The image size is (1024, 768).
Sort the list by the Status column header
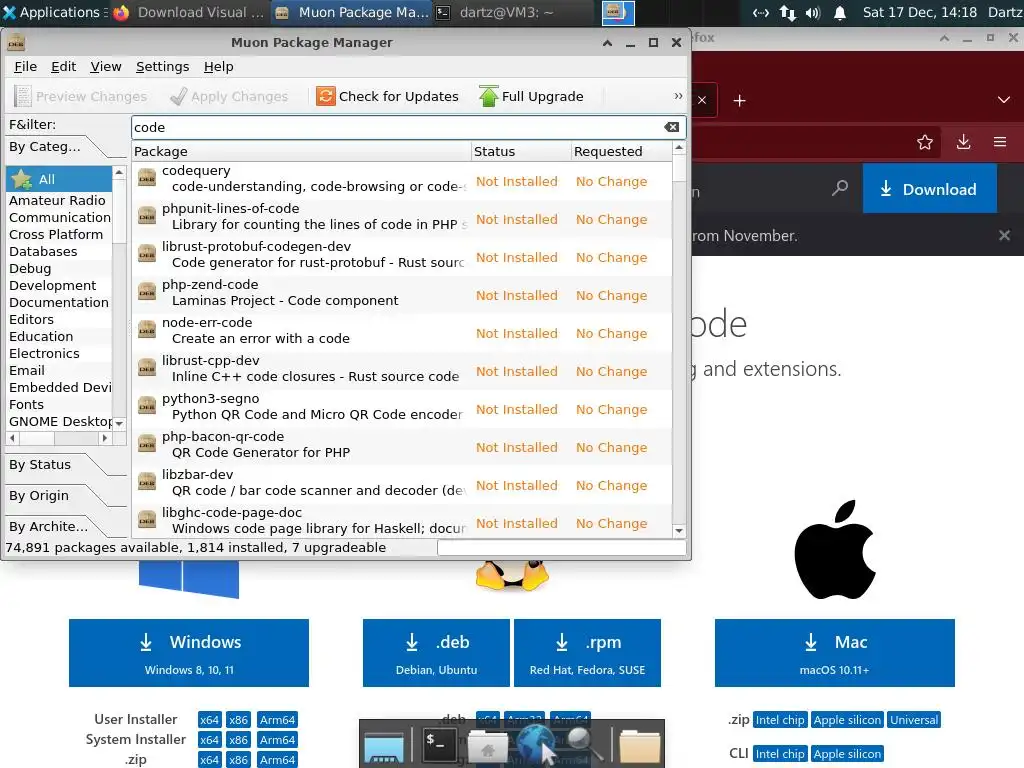click(x=521, y=152)
